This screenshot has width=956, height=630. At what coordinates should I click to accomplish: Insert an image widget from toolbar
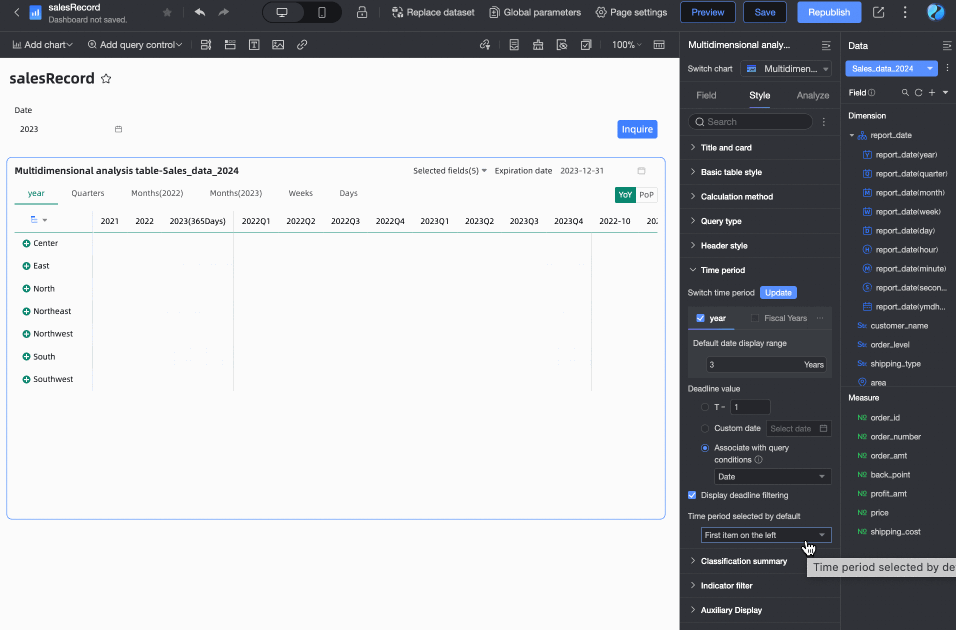(277, 45)
